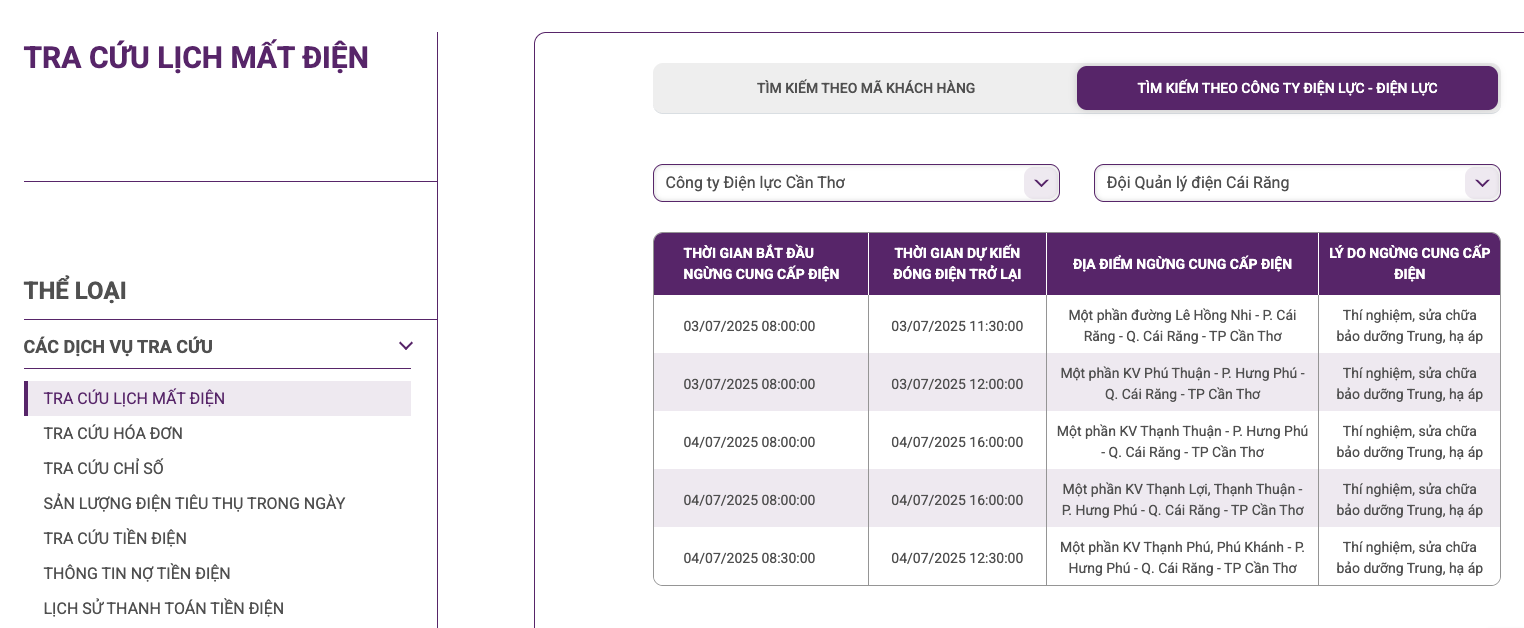The width and height of the screenshot is (1524, 628).
Task: Open SẢN LƯỢNG ĐIỆN TIÊU THỤ TRONG NGÀY
Action: pos(194,503)
